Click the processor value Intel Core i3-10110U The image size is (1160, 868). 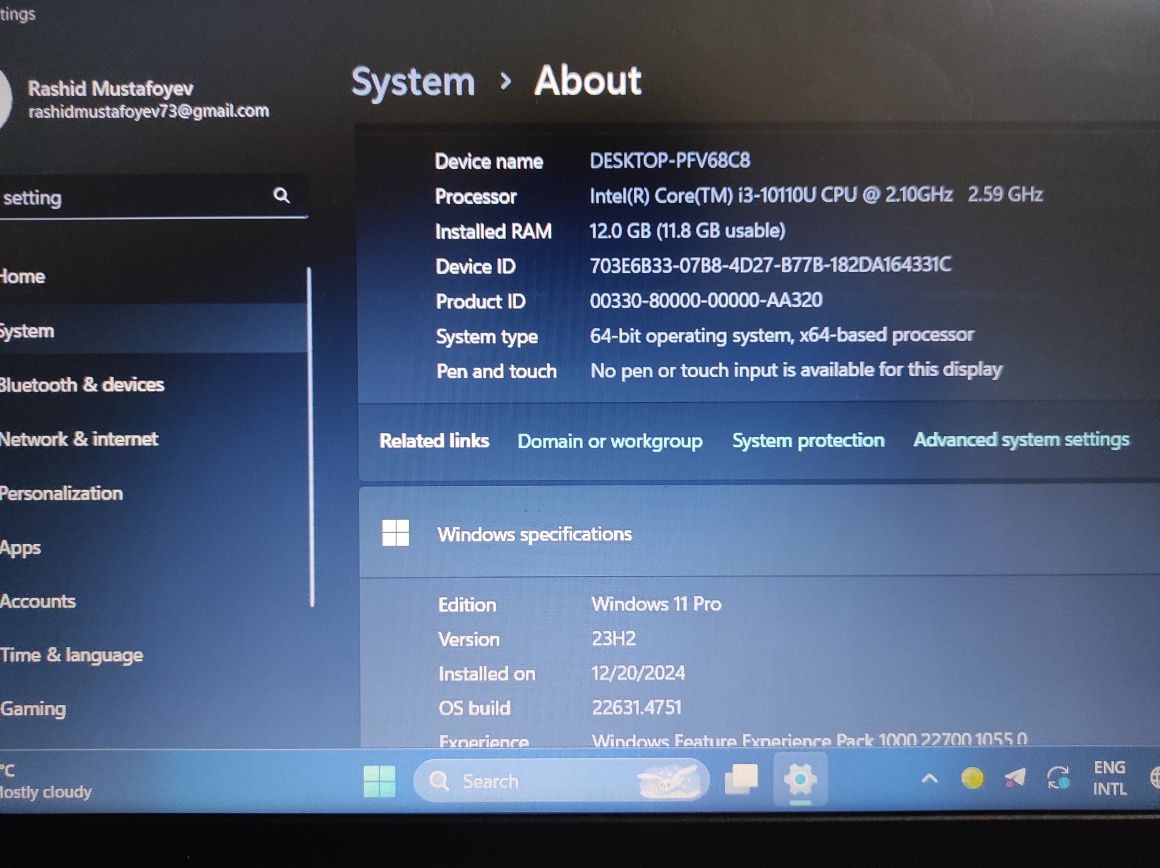pos(816,195)
